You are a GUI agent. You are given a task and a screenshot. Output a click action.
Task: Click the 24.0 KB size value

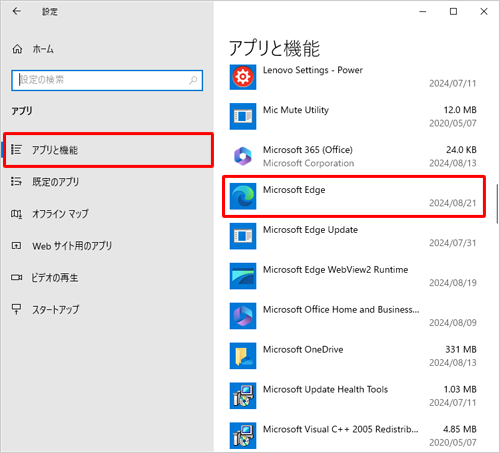(x=461, y=150)
